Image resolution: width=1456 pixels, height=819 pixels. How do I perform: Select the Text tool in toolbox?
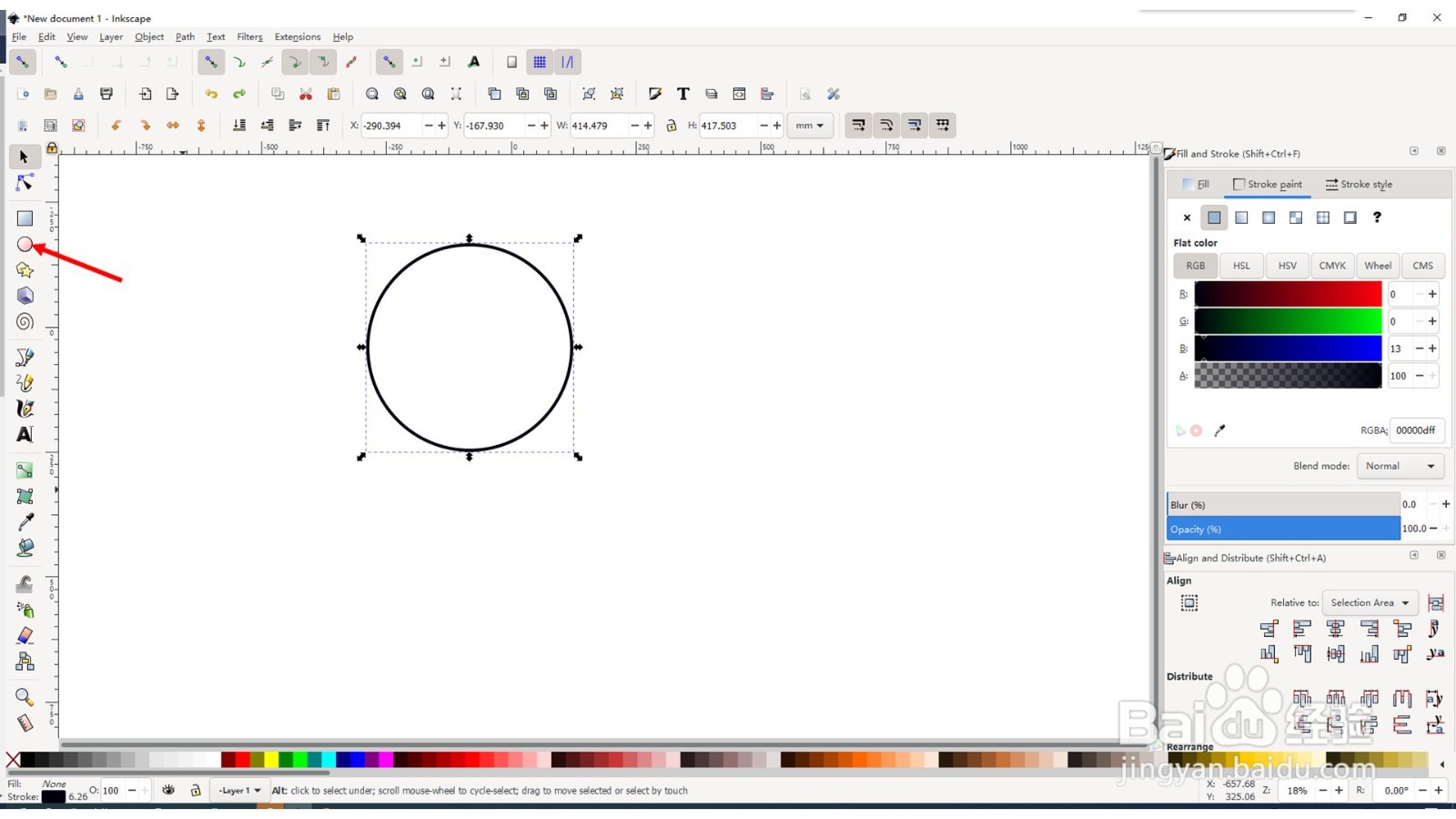coord(25,435)
